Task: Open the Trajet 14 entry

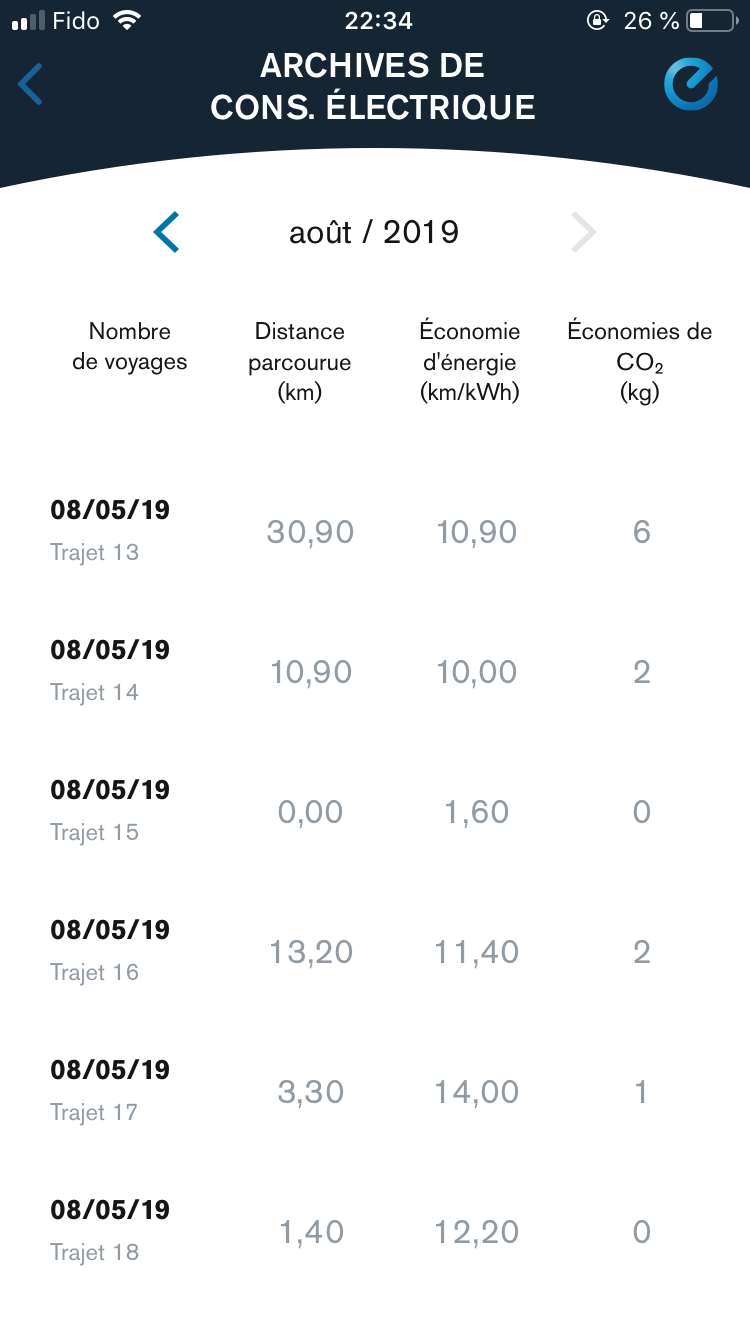Action: [110, 670]
